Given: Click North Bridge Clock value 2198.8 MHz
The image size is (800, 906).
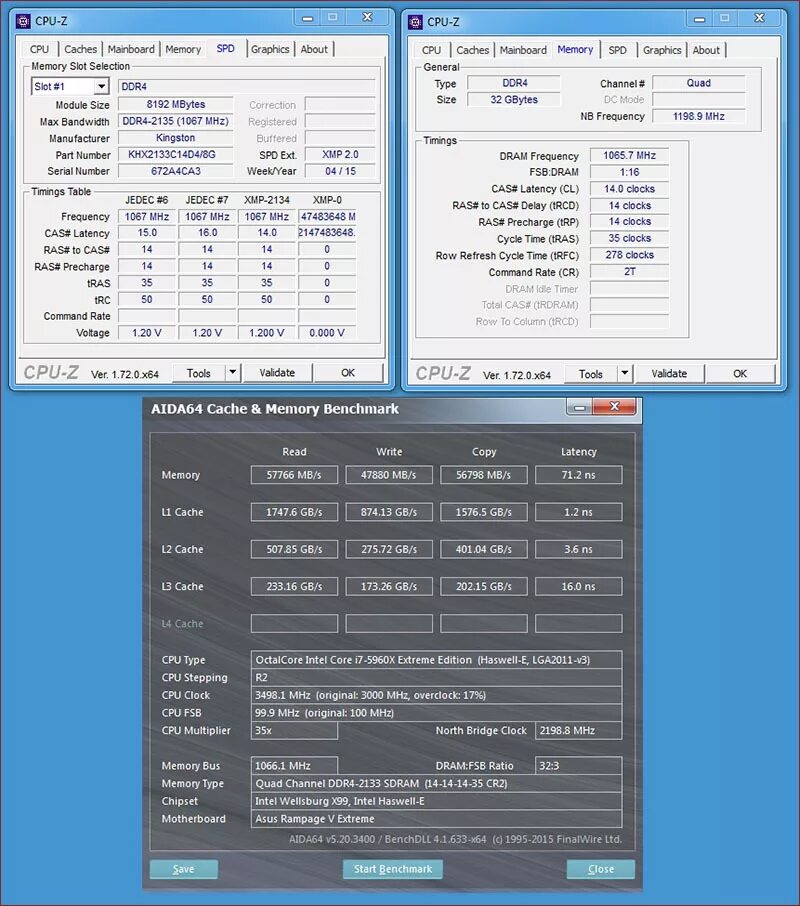Looking at the screenshot, I should (578, 730).
